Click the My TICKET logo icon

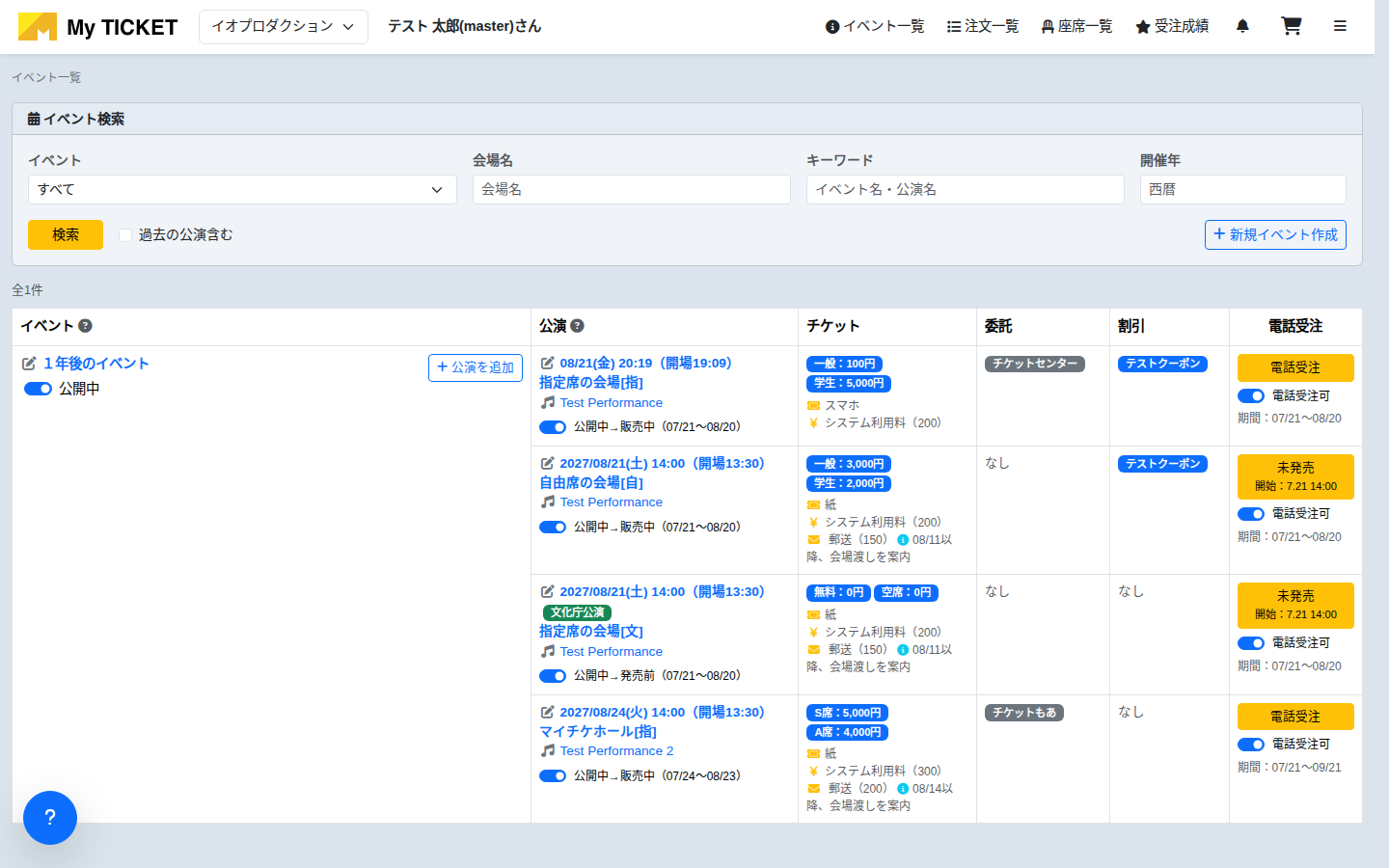tap(38, 26)
